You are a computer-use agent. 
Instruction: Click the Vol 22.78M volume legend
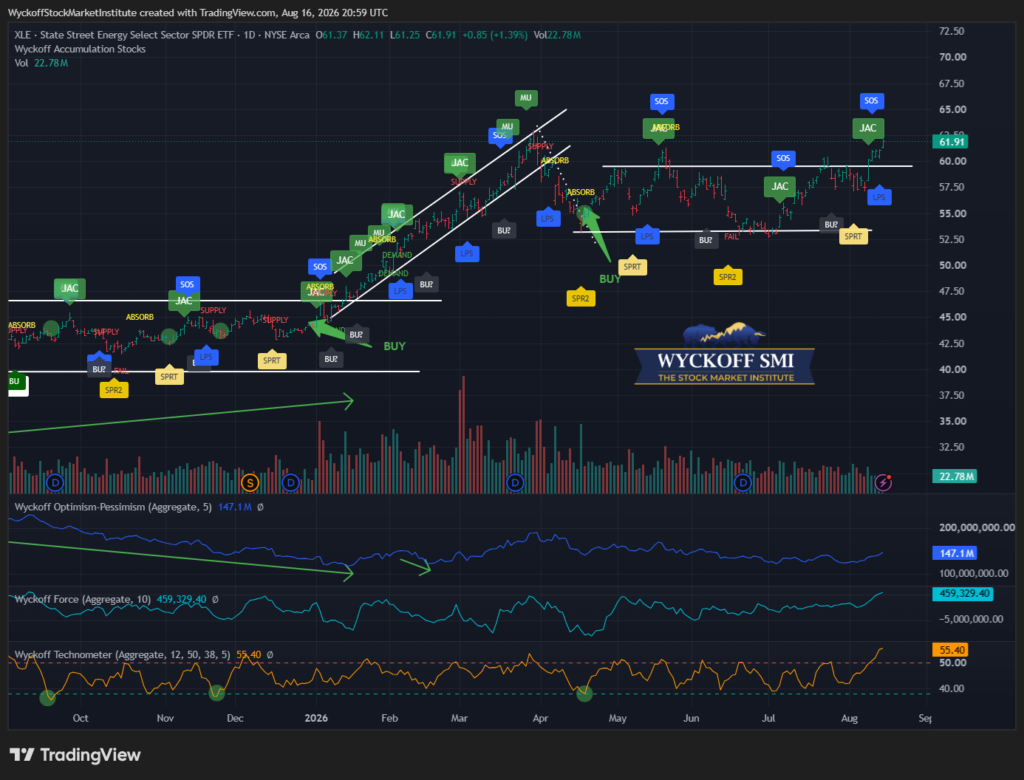click(41, 63)
